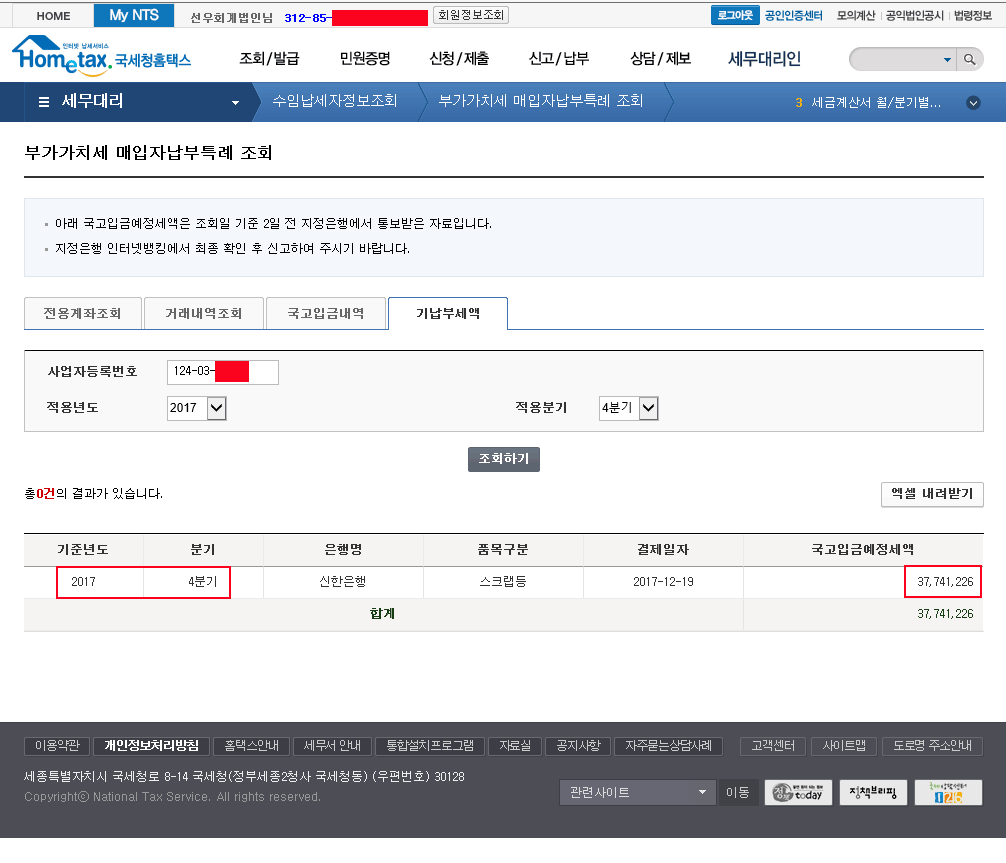Click the 국세상담센터 126 banner

(947, 793)
